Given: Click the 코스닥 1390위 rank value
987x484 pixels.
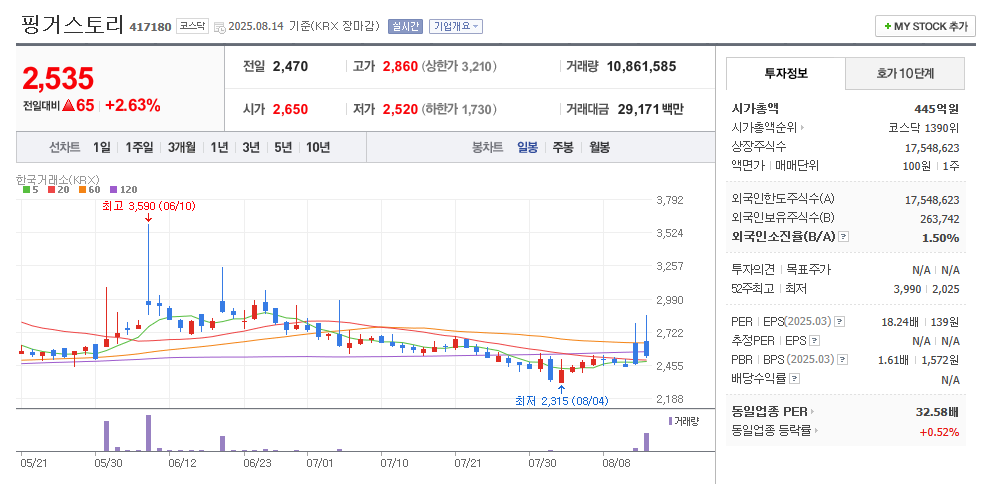Looking at the screenshot, I should click(x=923, y=128).
